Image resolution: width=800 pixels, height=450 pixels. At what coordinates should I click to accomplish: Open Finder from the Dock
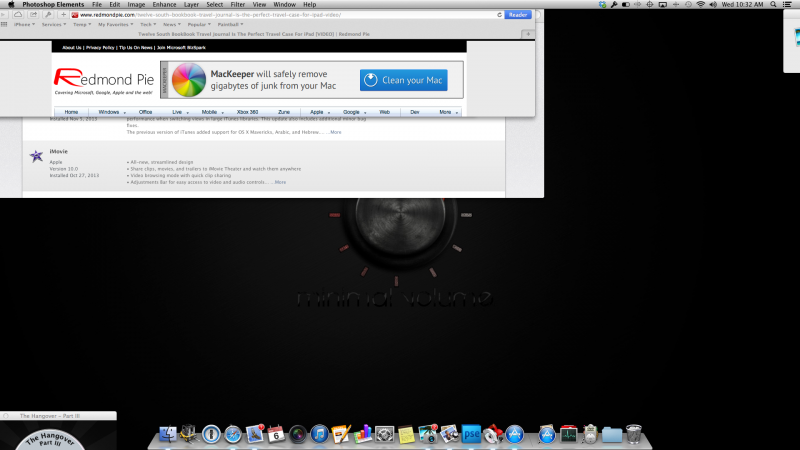[168, 434]
